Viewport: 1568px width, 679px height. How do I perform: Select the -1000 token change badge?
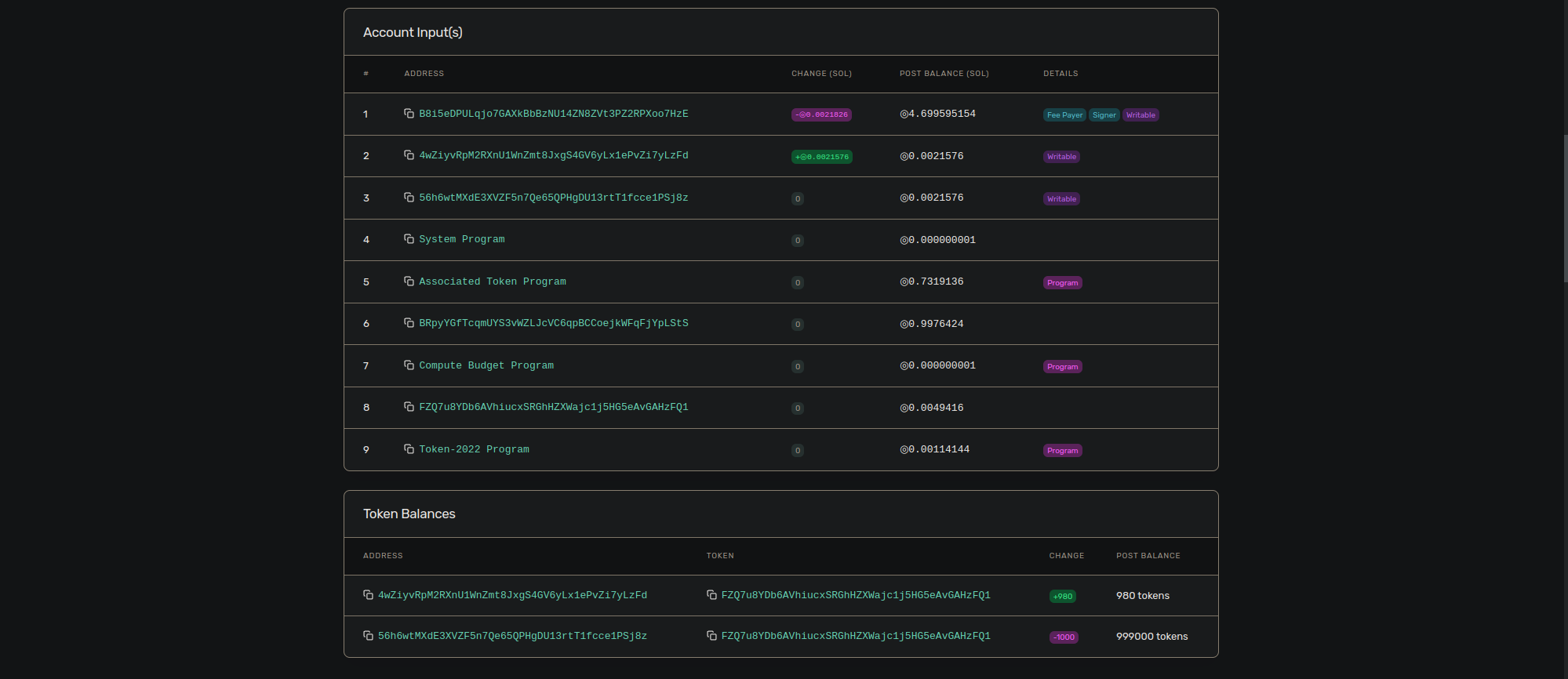coord(1064,637)
